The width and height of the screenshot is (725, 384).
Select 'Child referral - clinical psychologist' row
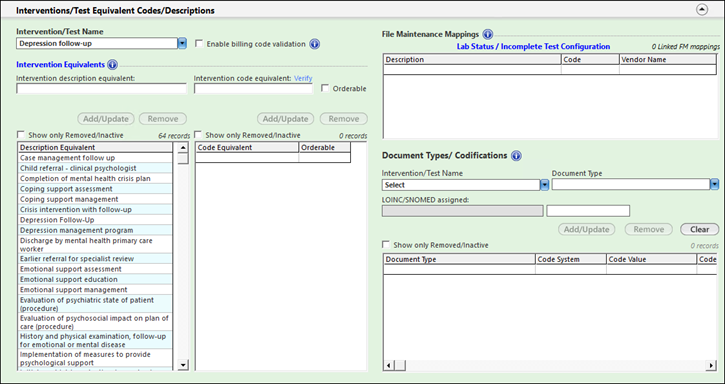pyautogui.click(x=95, y=168)
